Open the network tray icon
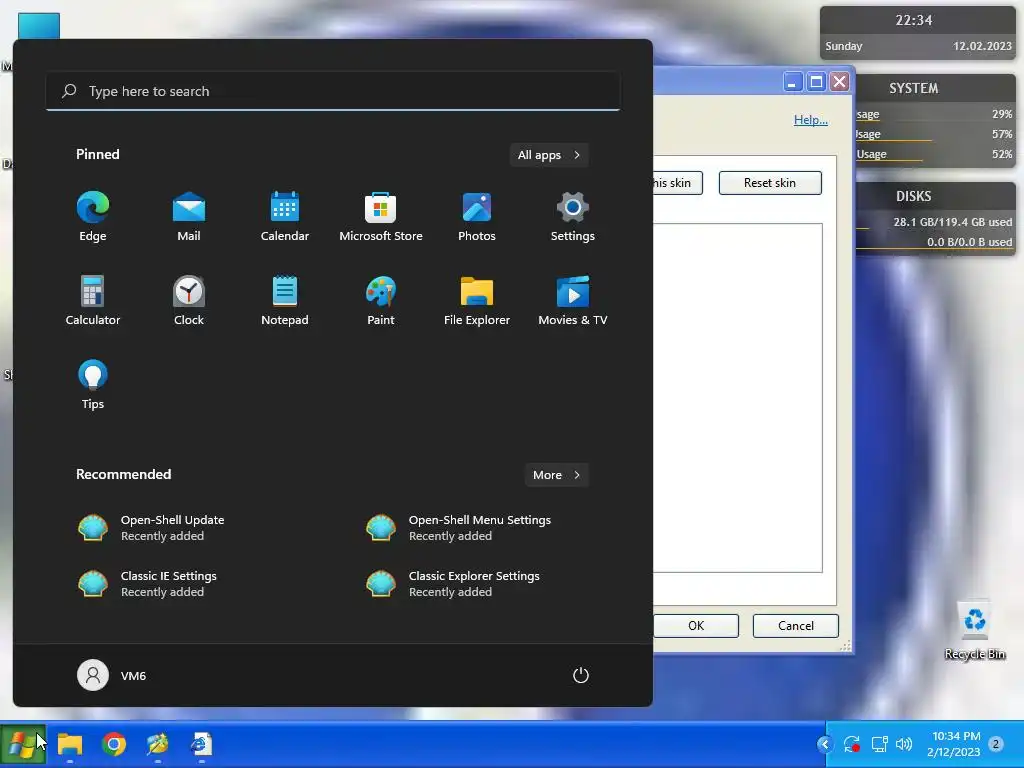This screenshot has height=768, width=1024. [x=879, y=744]
